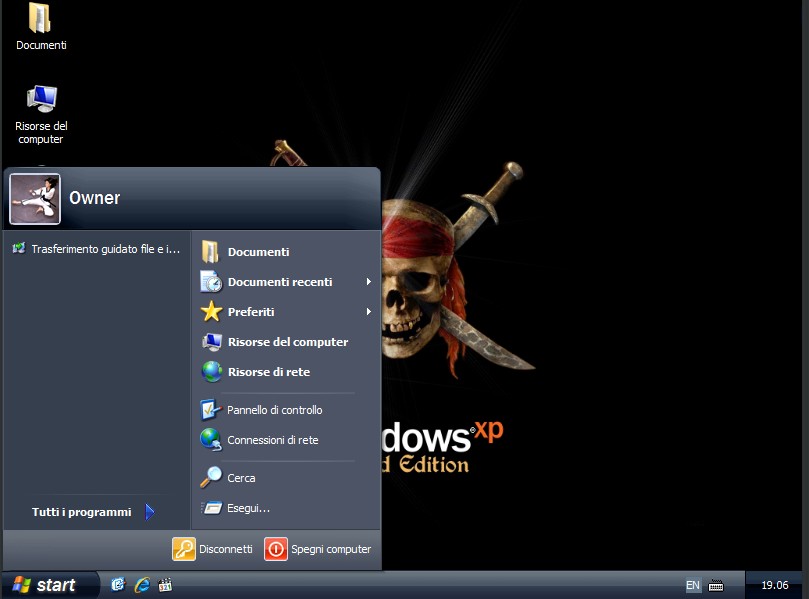Open Pannello di controllo

[x=285, y=410]
